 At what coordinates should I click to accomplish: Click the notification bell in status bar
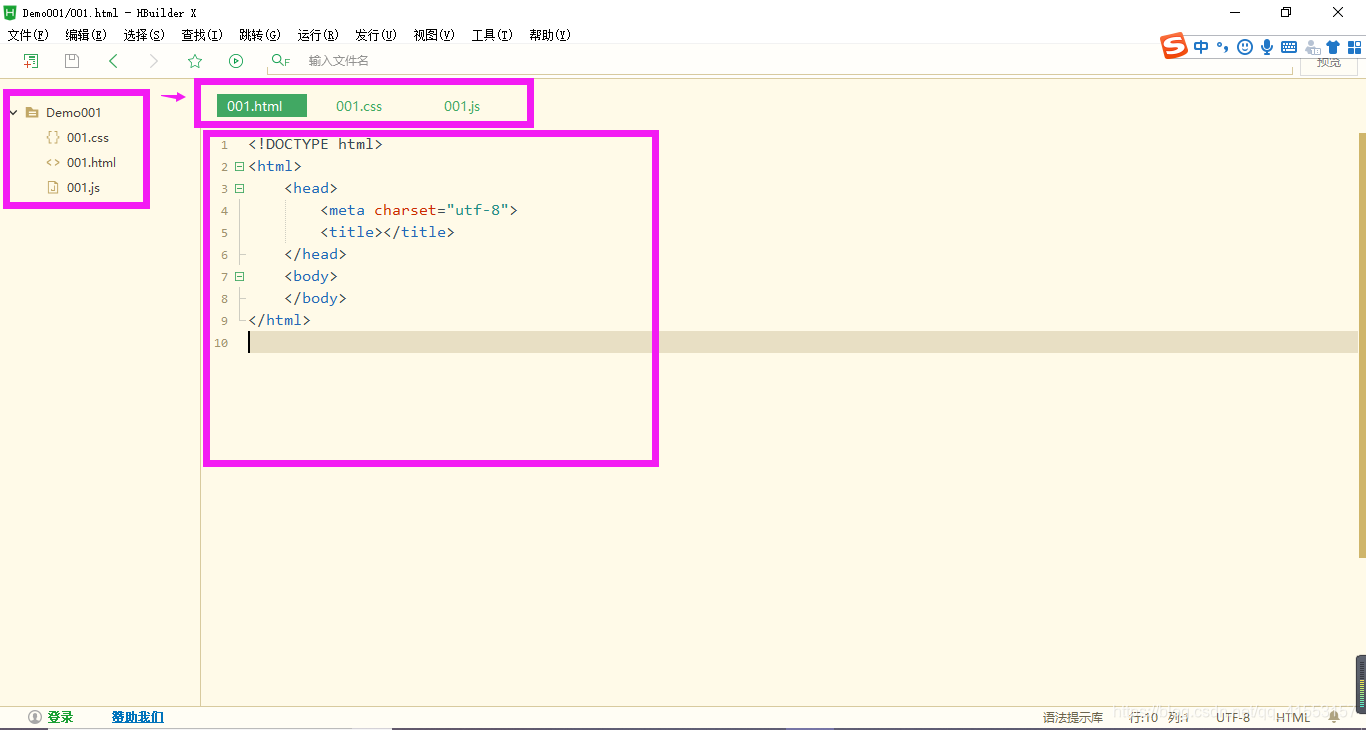pos(1334,717)
